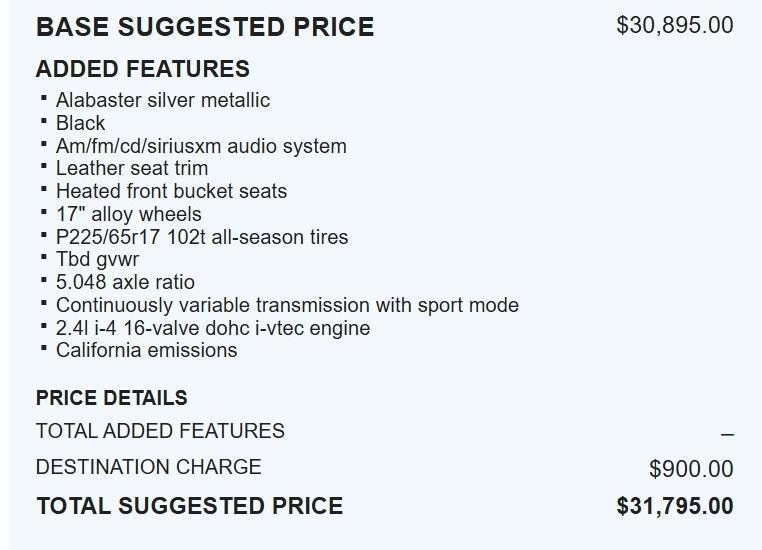This screenshot has height=550, width=762.
Task: Click the Destination Charge label
Action: coord(148,467)
